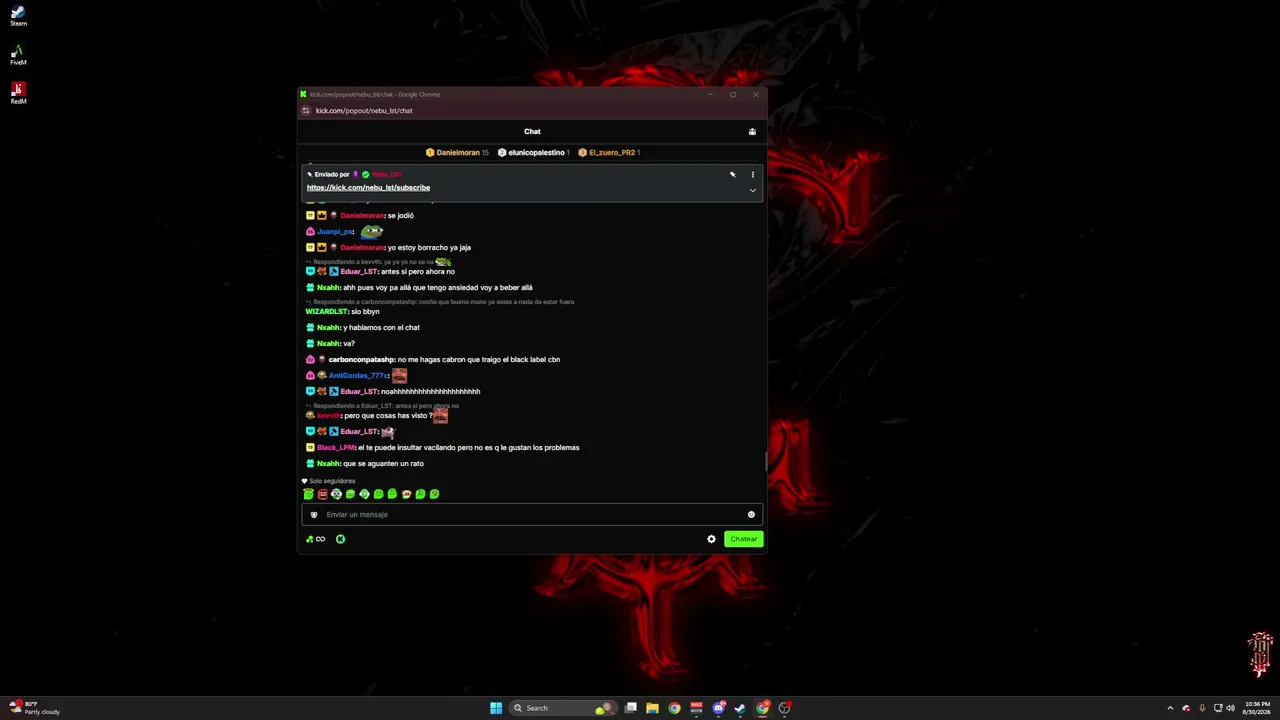
Task: Click the green Chatear button
Action: 744,539
